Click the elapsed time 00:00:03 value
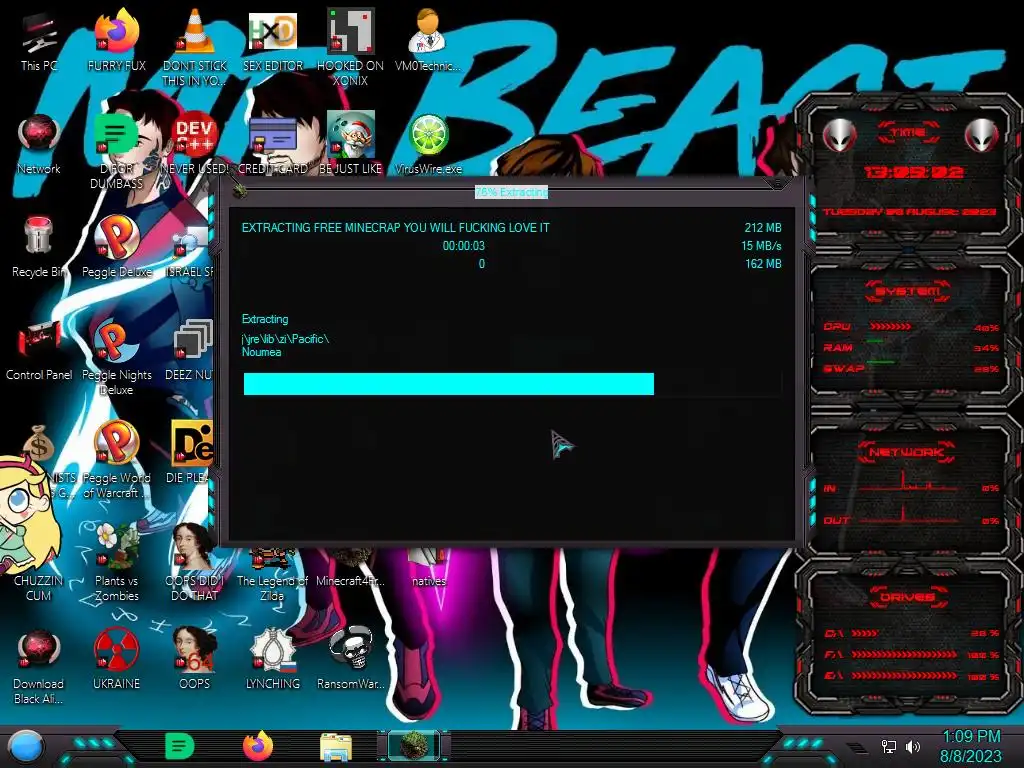Viewport: 1024px width, 768px height. pos(464,246)
